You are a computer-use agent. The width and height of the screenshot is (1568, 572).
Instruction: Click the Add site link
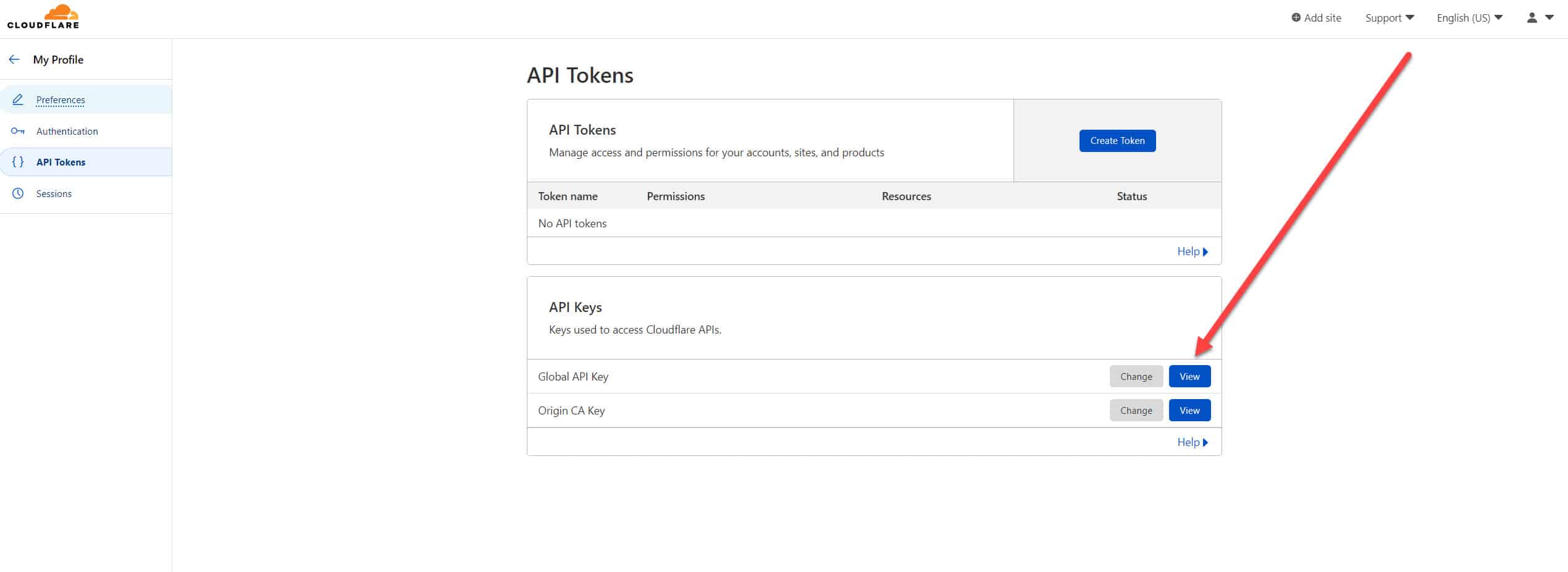pyautogui.click(x=1316, y=18)
